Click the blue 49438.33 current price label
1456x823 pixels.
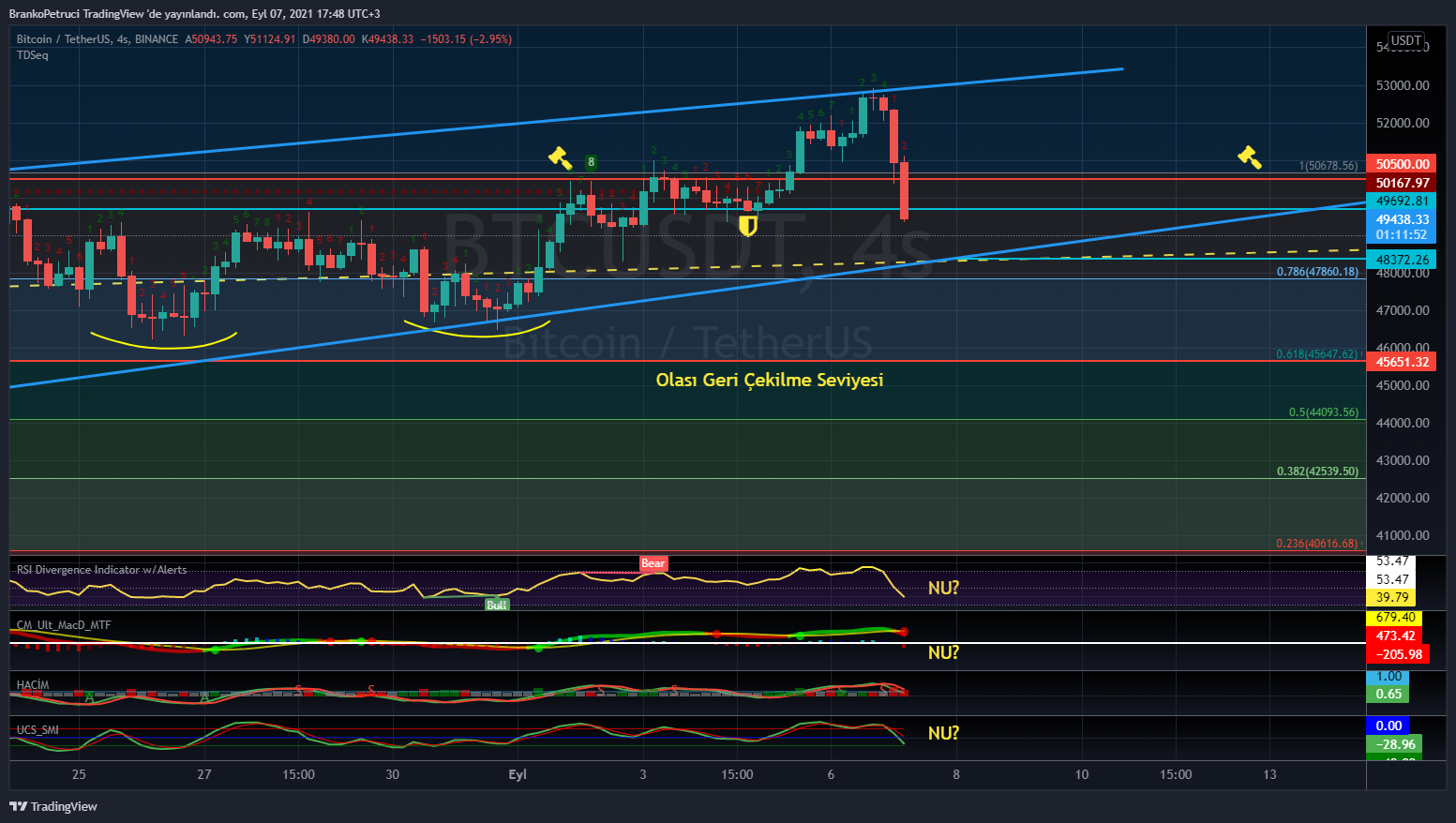[1401, 219]
